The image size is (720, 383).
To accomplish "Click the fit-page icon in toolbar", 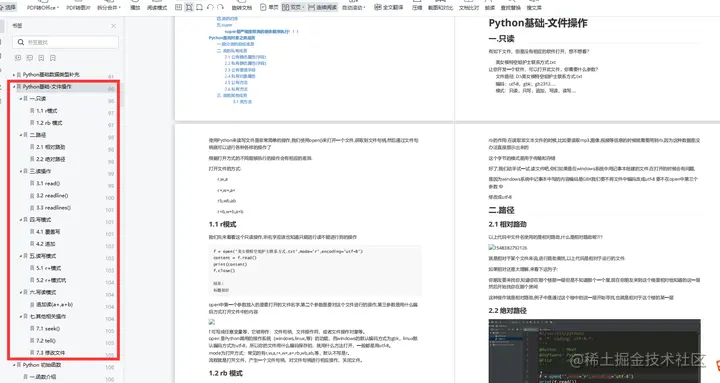I will click(x=189, y=7).
